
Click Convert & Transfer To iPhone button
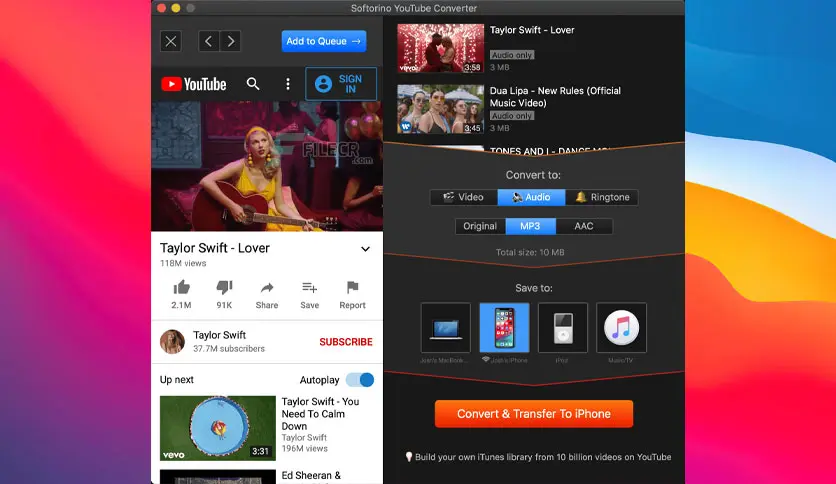pyautogui.click(x=534, y=414)
